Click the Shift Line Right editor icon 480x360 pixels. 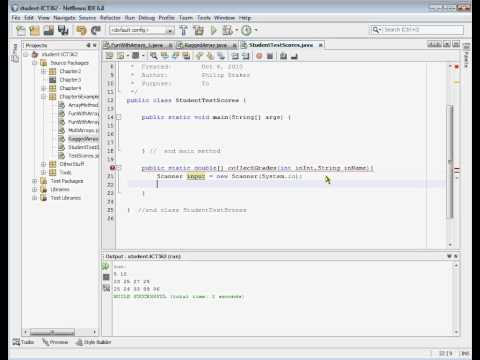246,56
